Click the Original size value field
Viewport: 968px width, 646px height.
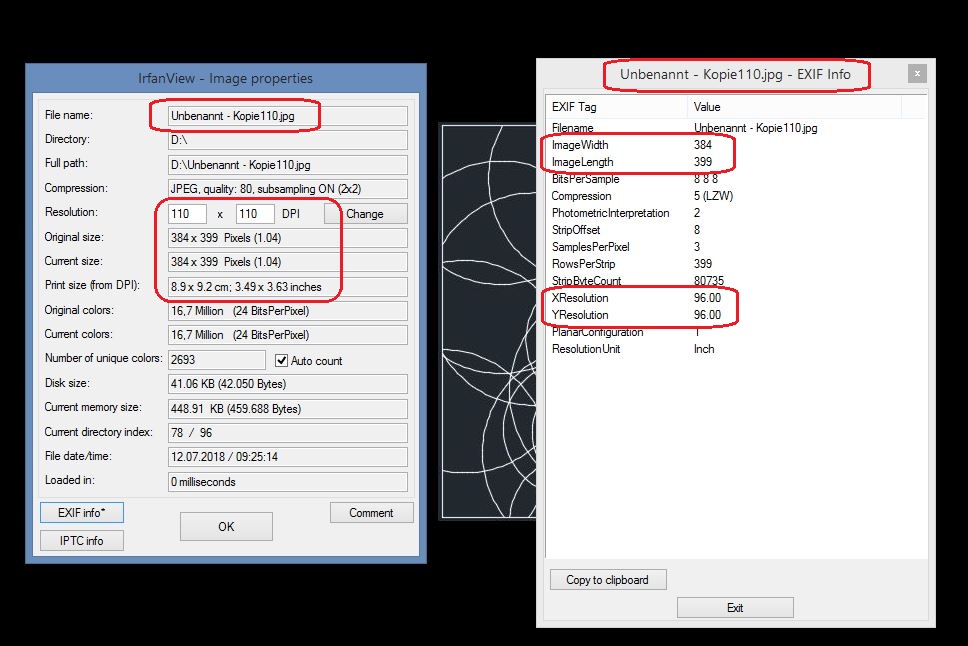288,238
